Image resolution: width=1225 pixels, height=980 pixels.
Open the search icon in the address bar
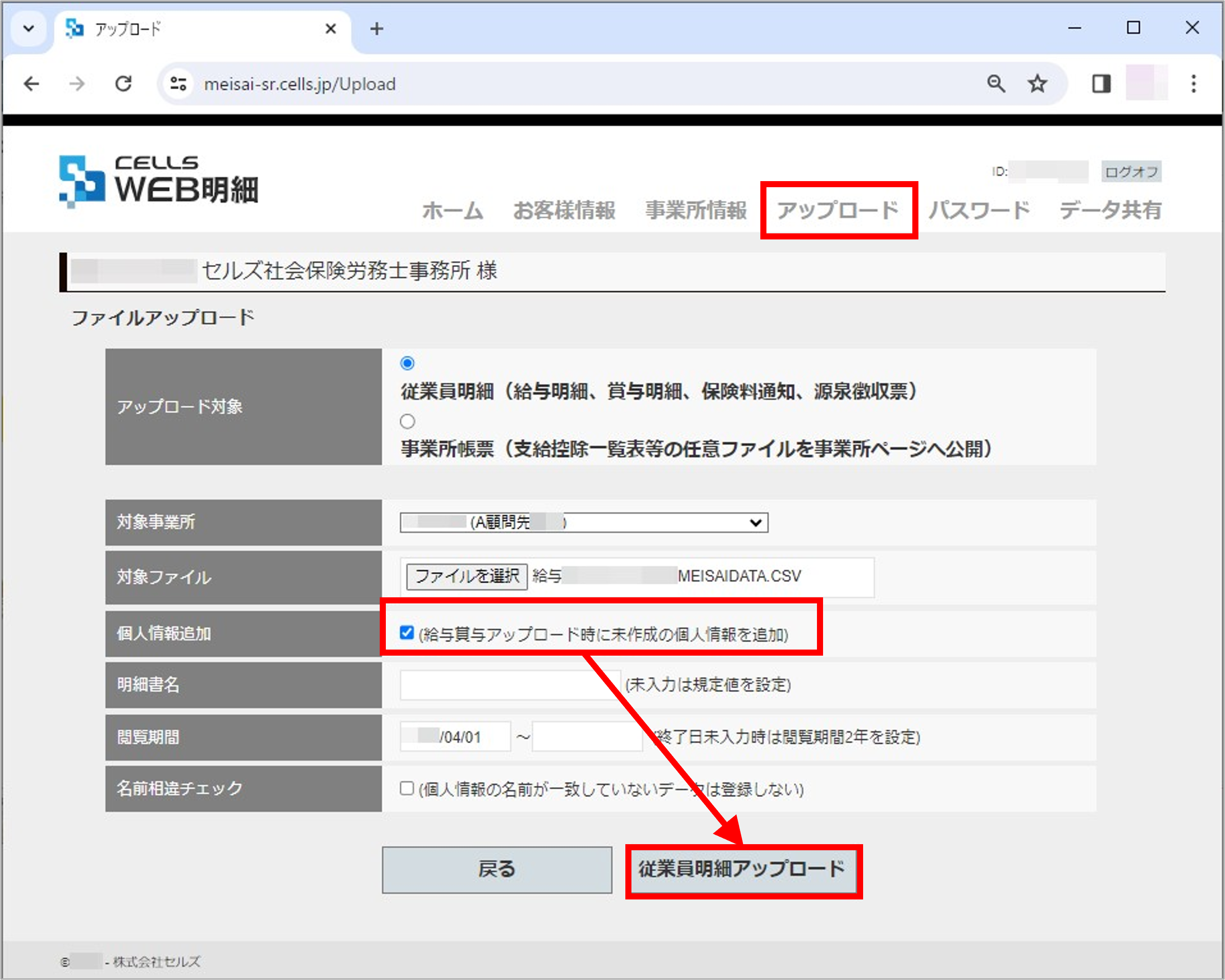click(996, 84)
